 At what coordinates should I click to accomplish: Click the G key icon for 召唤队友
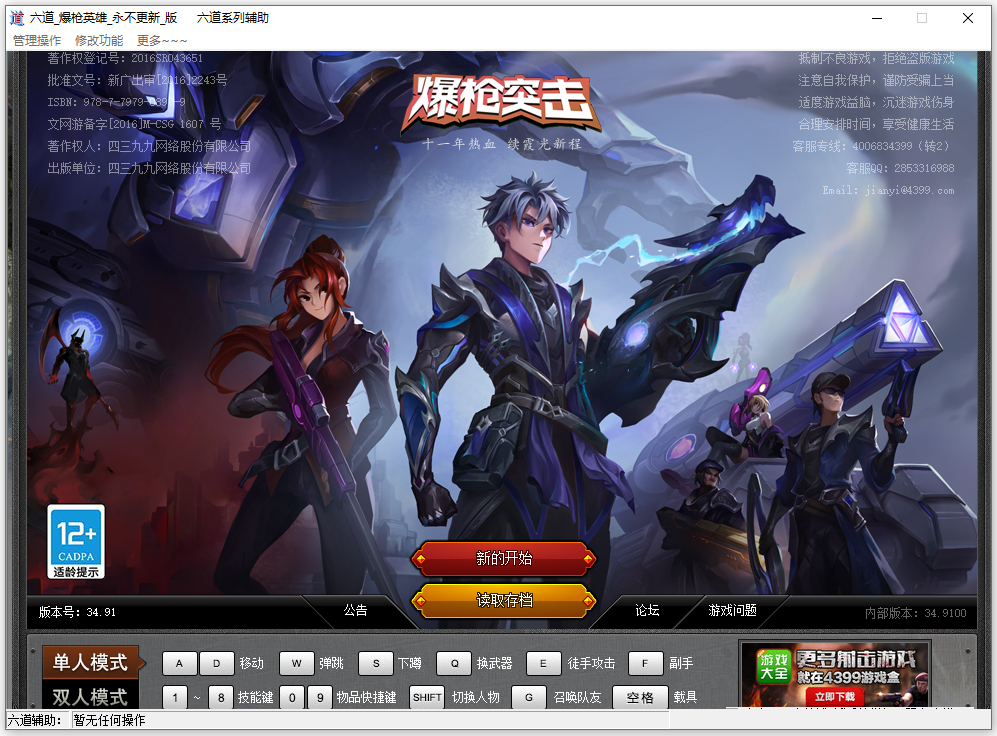528,697
